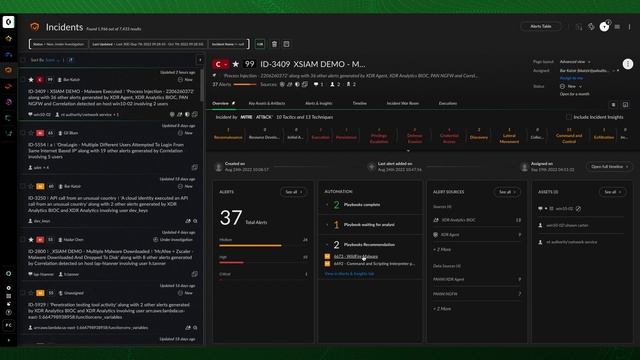The image size is (640, 360).
Task: Toggle star on incident ID-2800 row
Action: pos(31,240)
